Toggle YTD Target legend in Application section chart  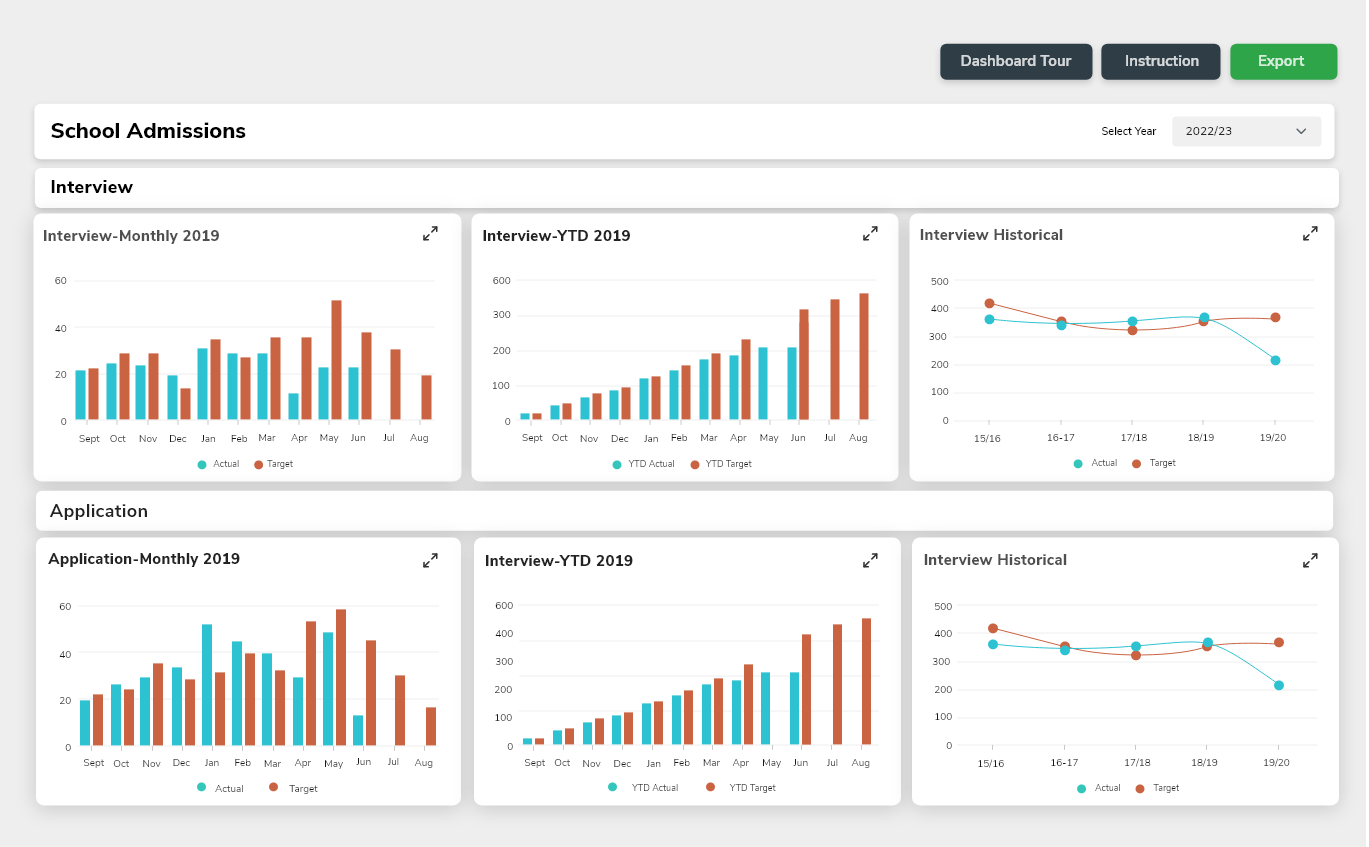[x=741, y=787]
